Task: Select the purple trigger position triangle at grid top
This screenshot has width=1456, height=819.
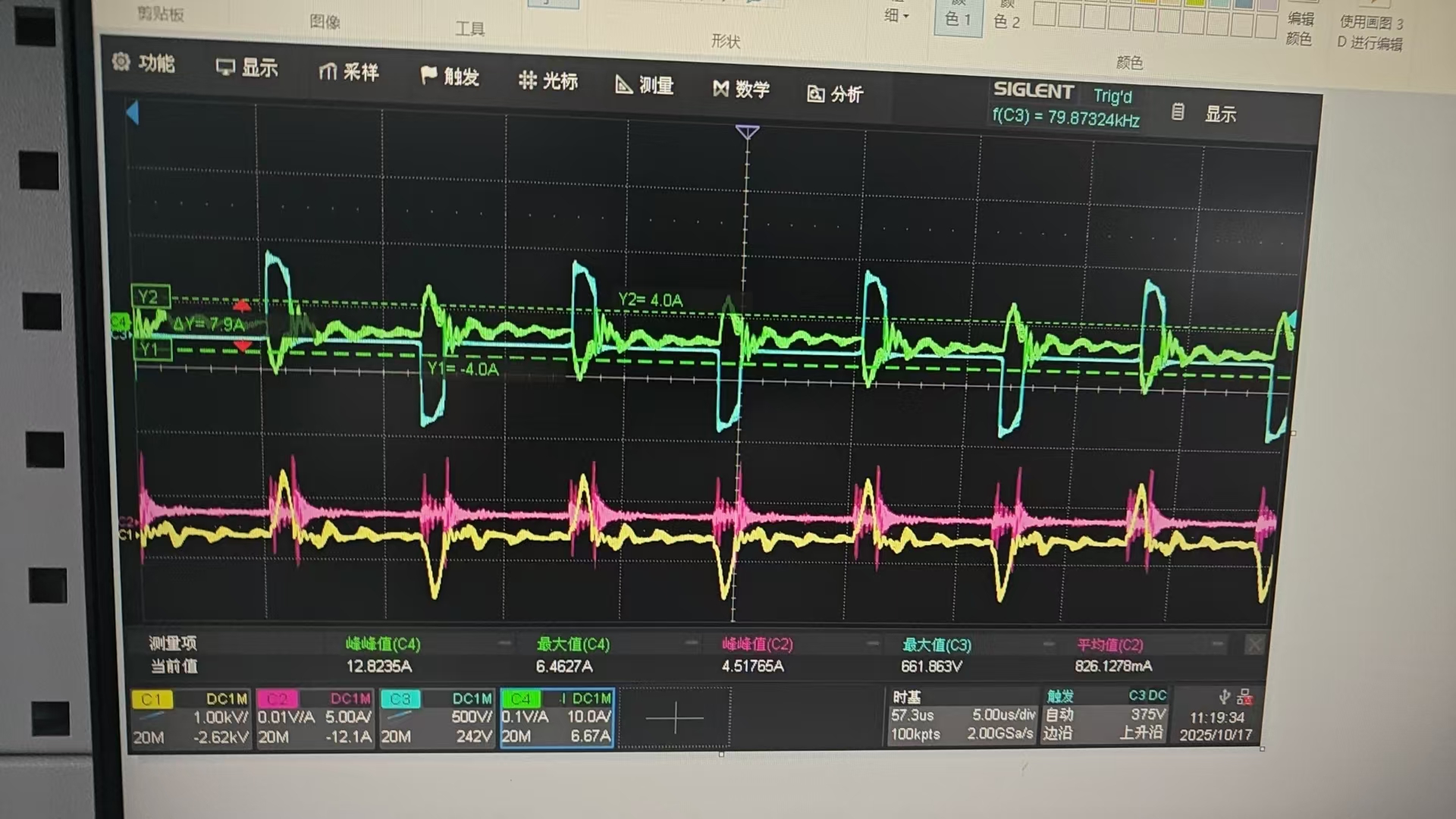Action: pyautogui.click(x=747, y=133)
